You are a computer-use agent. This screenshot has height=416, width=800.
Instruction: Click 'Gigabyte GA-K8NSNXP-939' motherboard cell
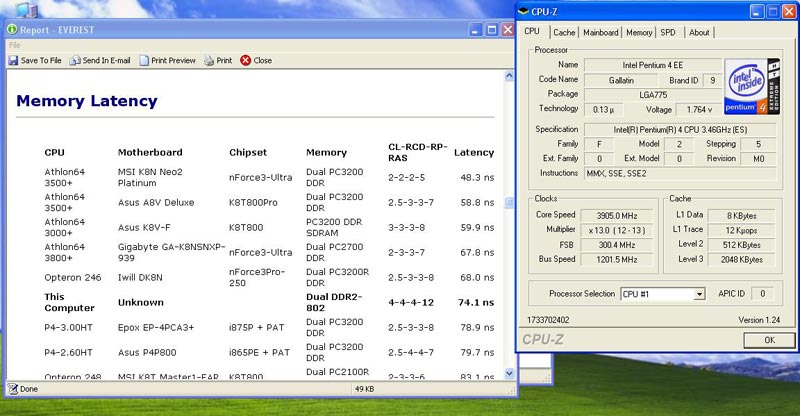point(171,252)
